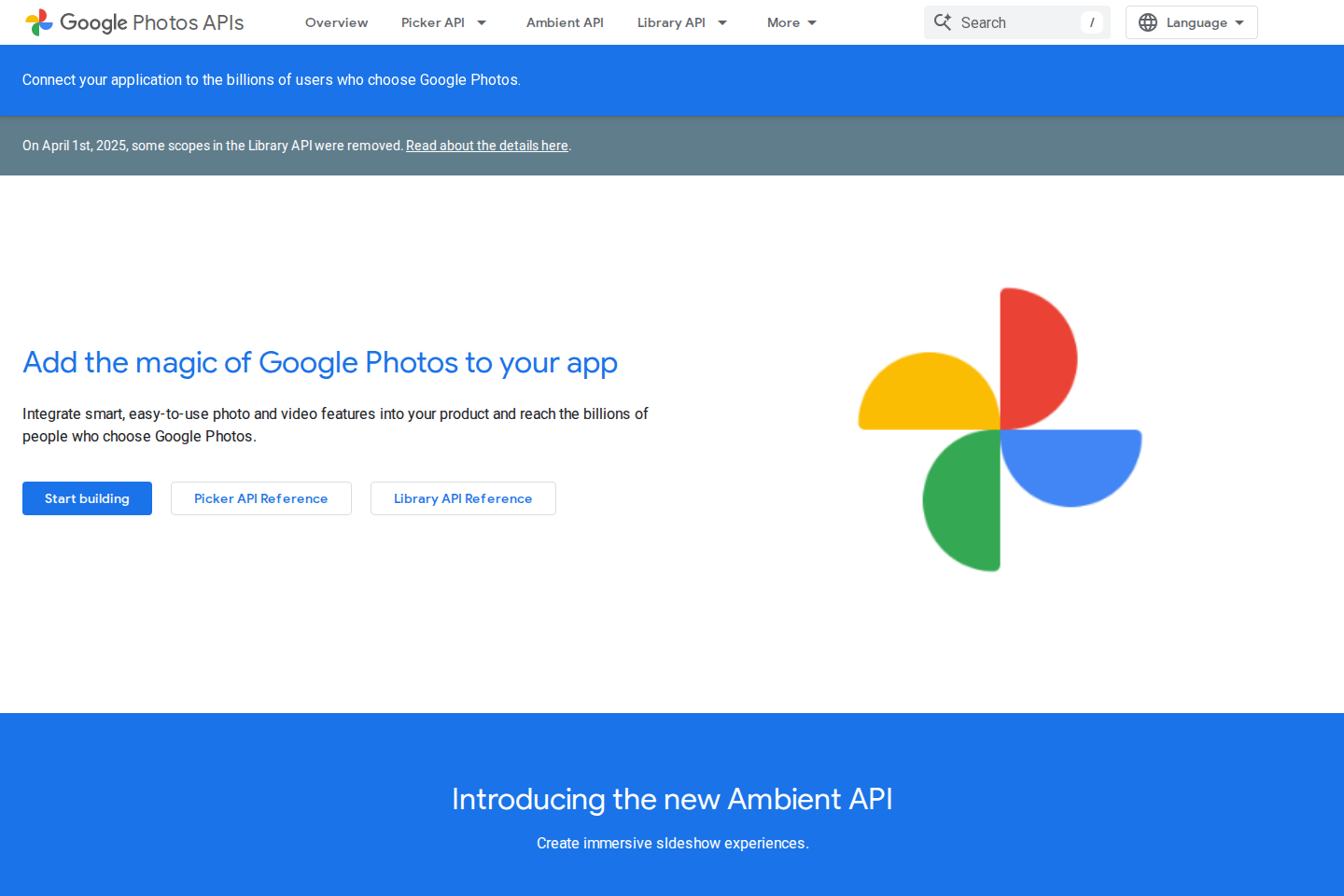Open the Picker API Reference
Viewport: 1344px width, 896px height.
click(x=260, y=498)
